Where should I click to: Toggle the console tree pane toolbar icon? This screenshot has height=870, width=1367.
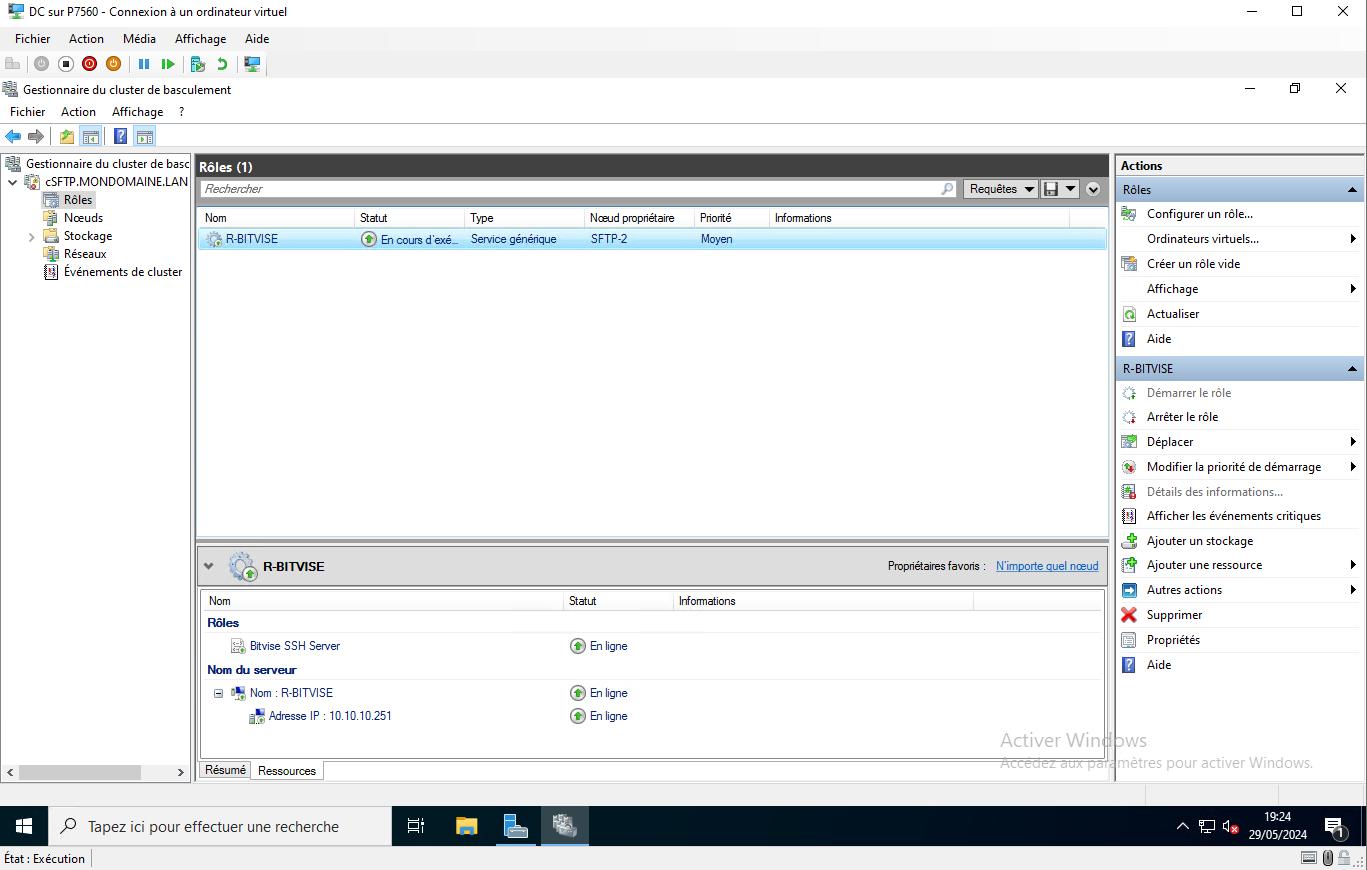[90, 137]
